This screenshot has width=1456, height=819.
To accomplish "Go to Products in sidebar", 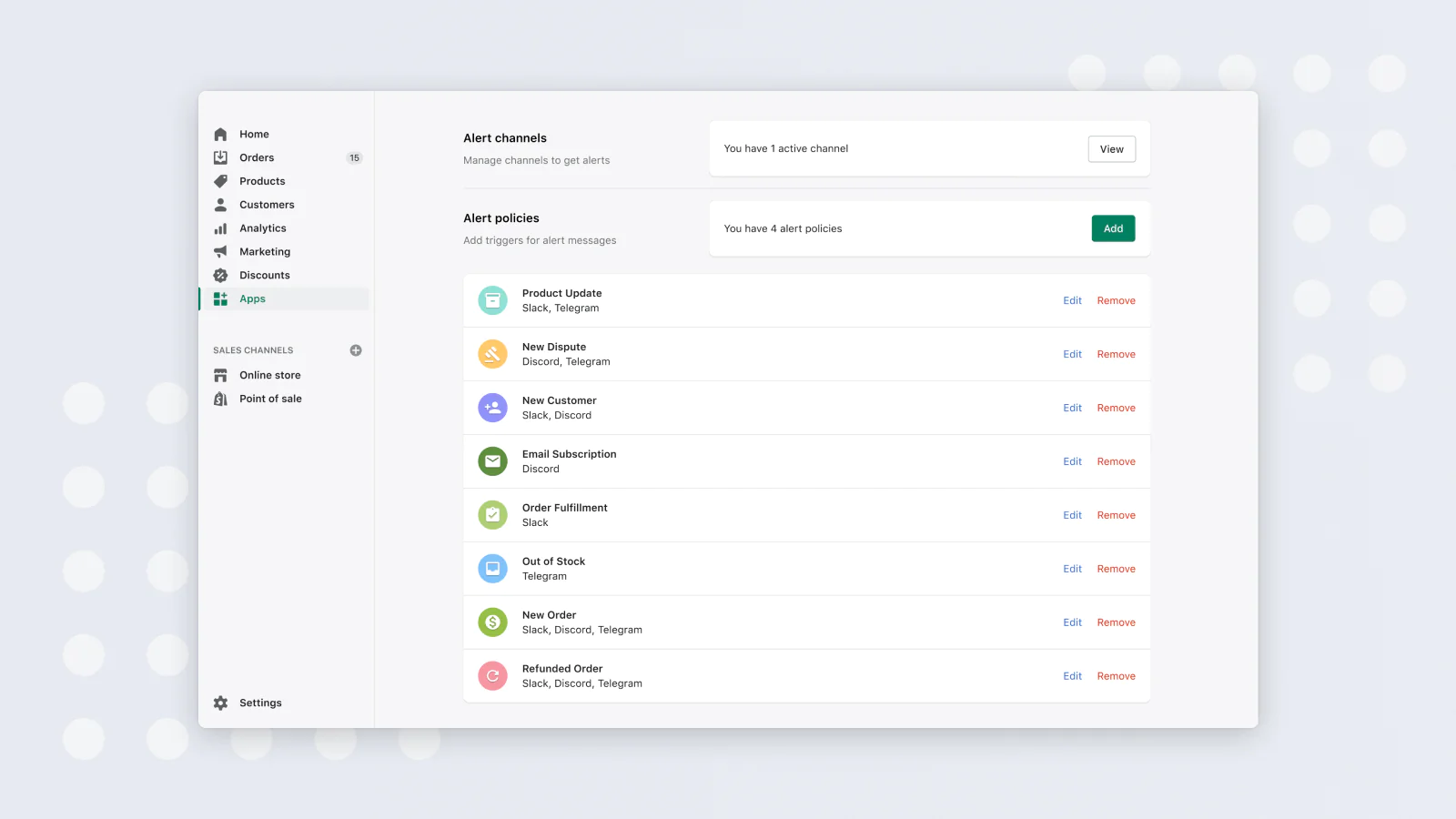I will pyautogui.click(x=262, y=181).
